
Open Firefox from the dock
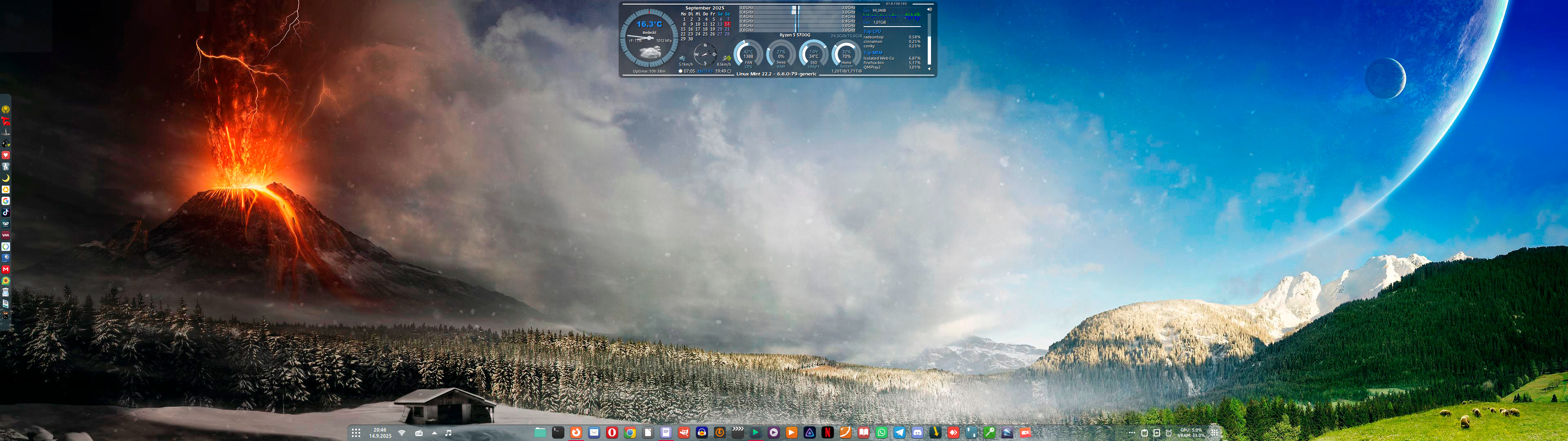click(x=576, y=432)
